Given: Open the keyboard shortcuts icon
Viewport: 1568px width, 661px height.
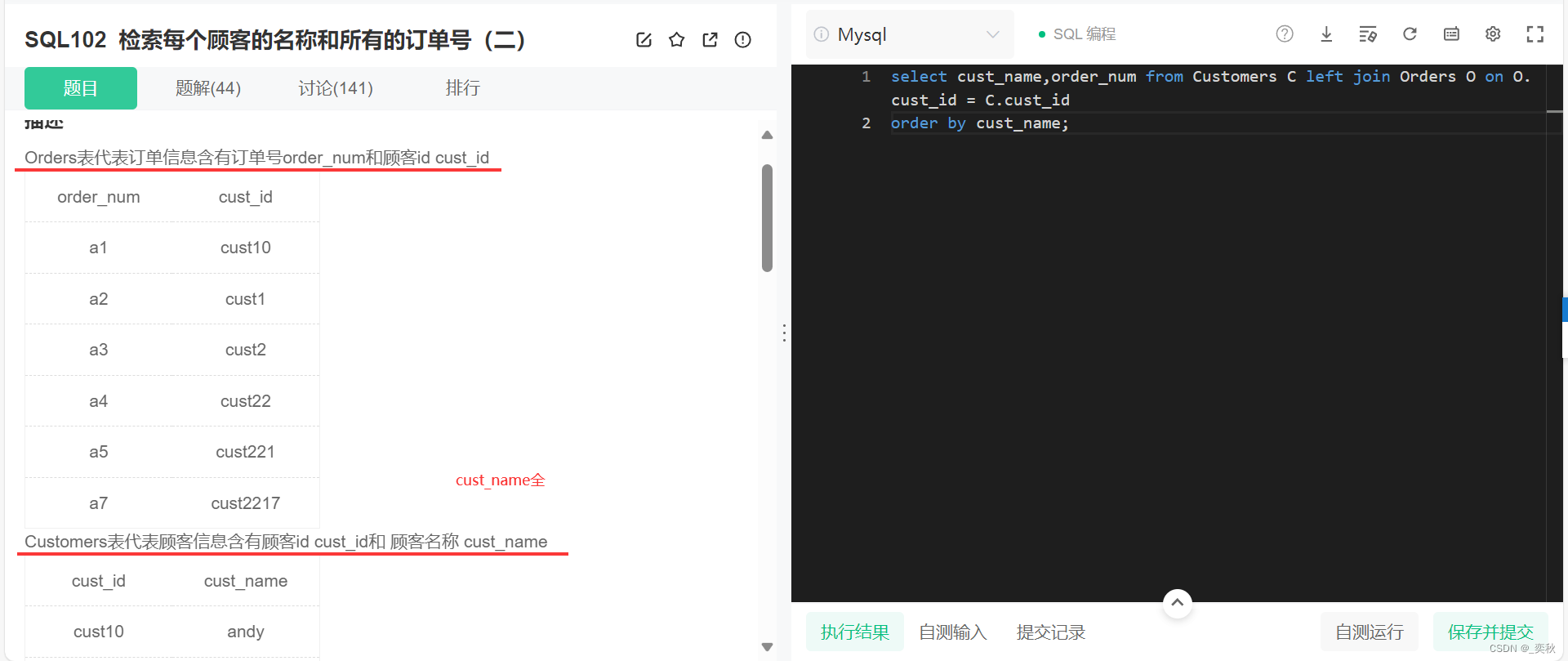Looking at the screenshot, I should click(1451, 33).
